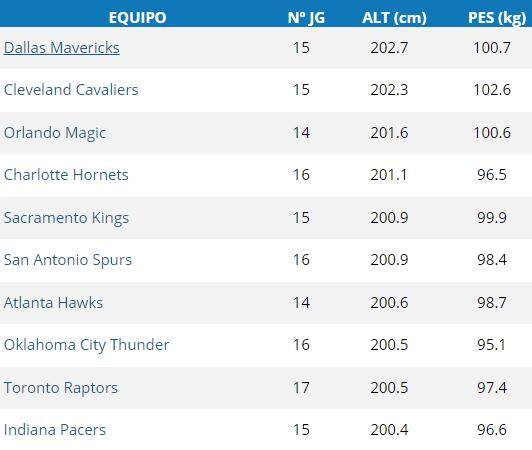Open the San Antonio Spurs team link
532x450 pixels.
point(68,260)
